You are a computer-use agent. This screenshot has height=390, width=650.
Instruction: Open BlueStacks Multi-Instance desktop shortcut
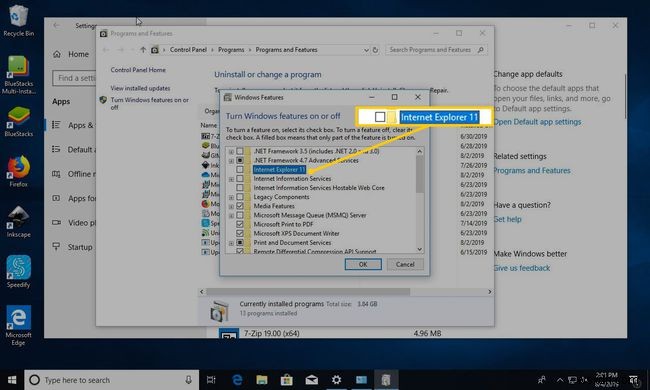tap(18, 75)
